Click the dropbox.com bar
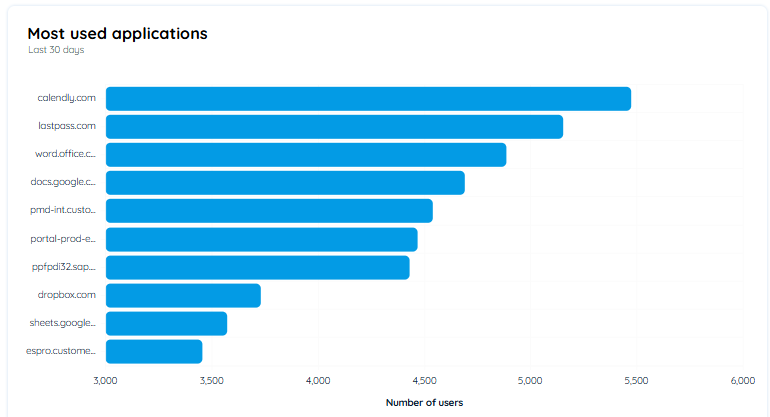The width and height of the screenshot is (770, 417). pyautogui.click(x=183, y=296)
